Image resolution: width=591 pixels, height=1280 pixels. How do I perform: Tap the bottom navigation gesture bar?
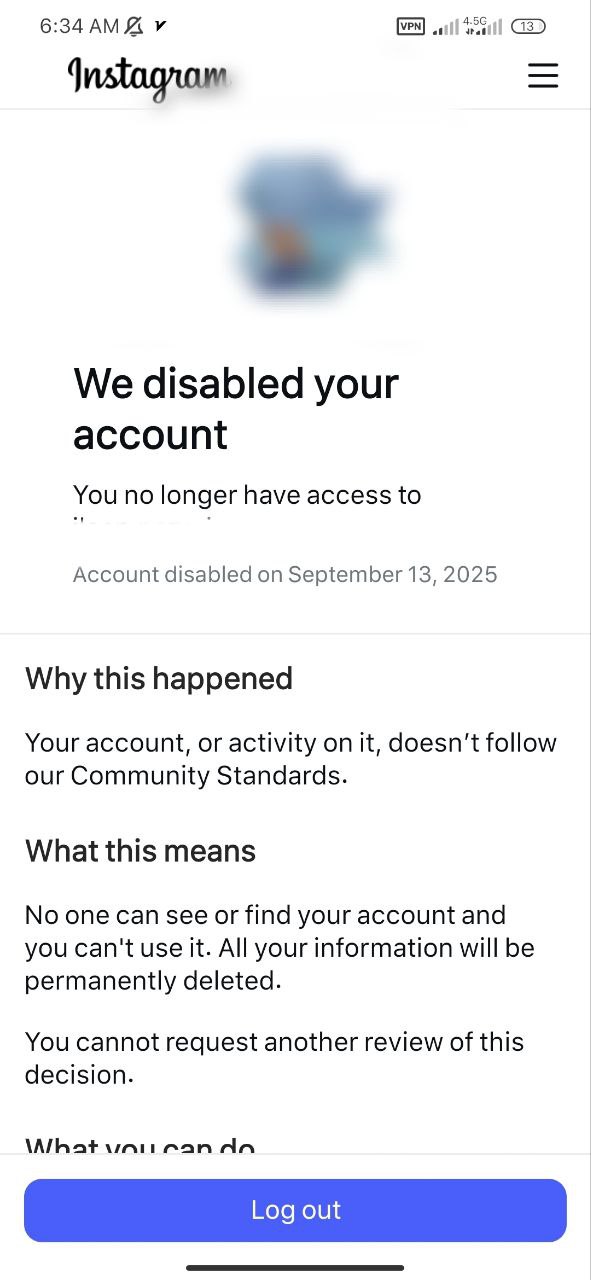pyautogui.click(x=295, y=1268)
